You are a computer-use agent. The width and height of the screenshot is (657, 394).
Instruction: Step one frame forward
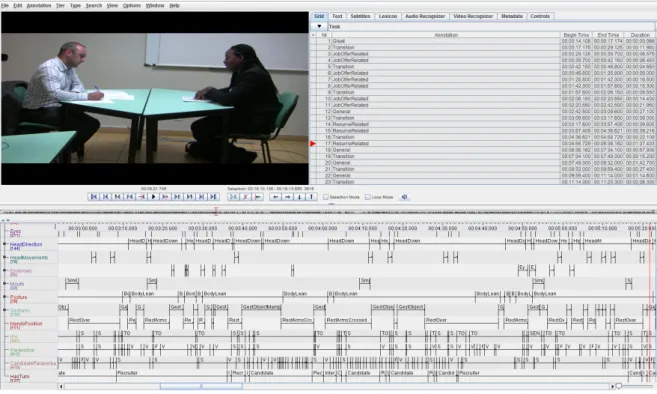[177, 197]
